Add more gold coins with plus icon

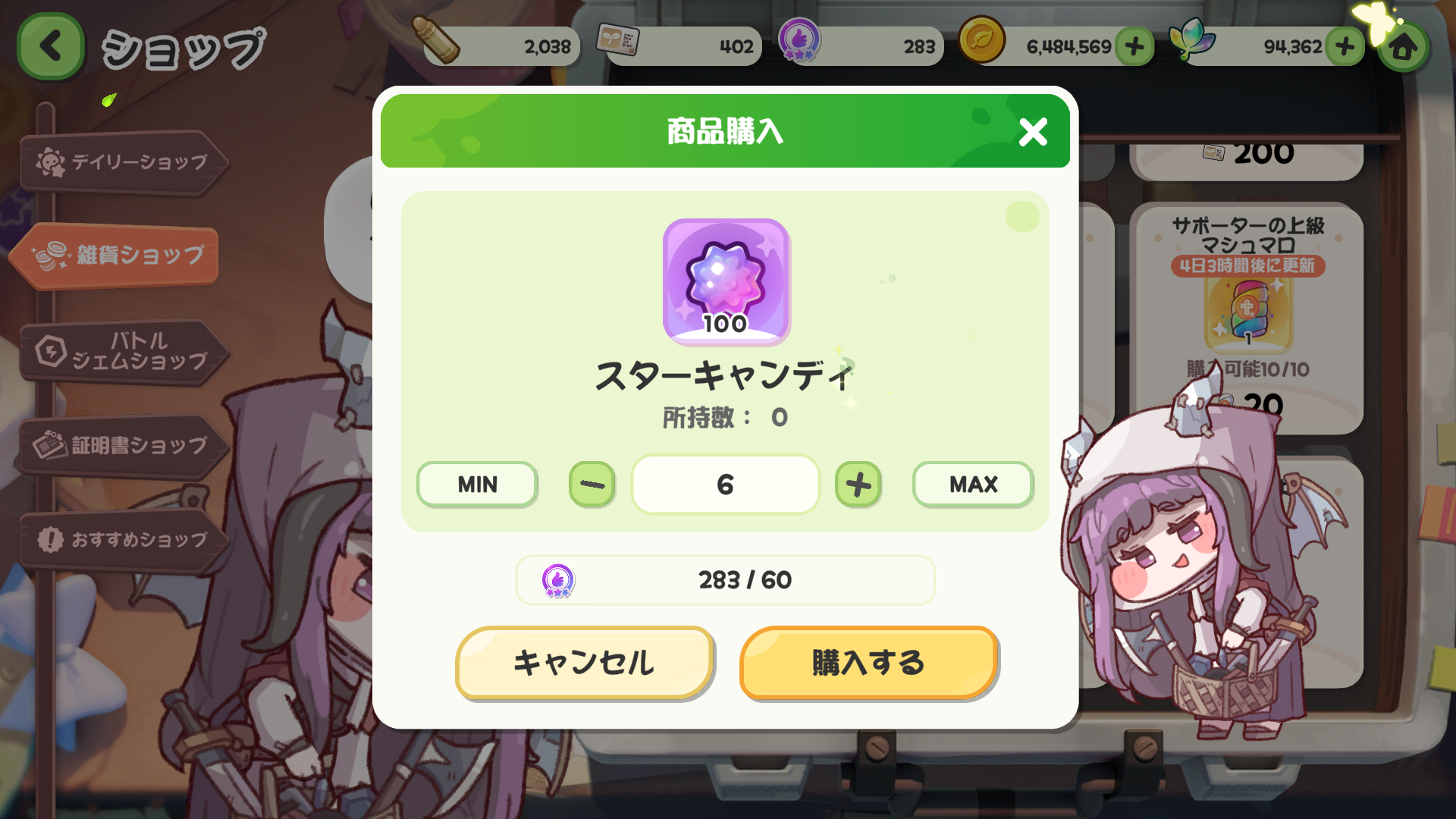click(1134, 47)
